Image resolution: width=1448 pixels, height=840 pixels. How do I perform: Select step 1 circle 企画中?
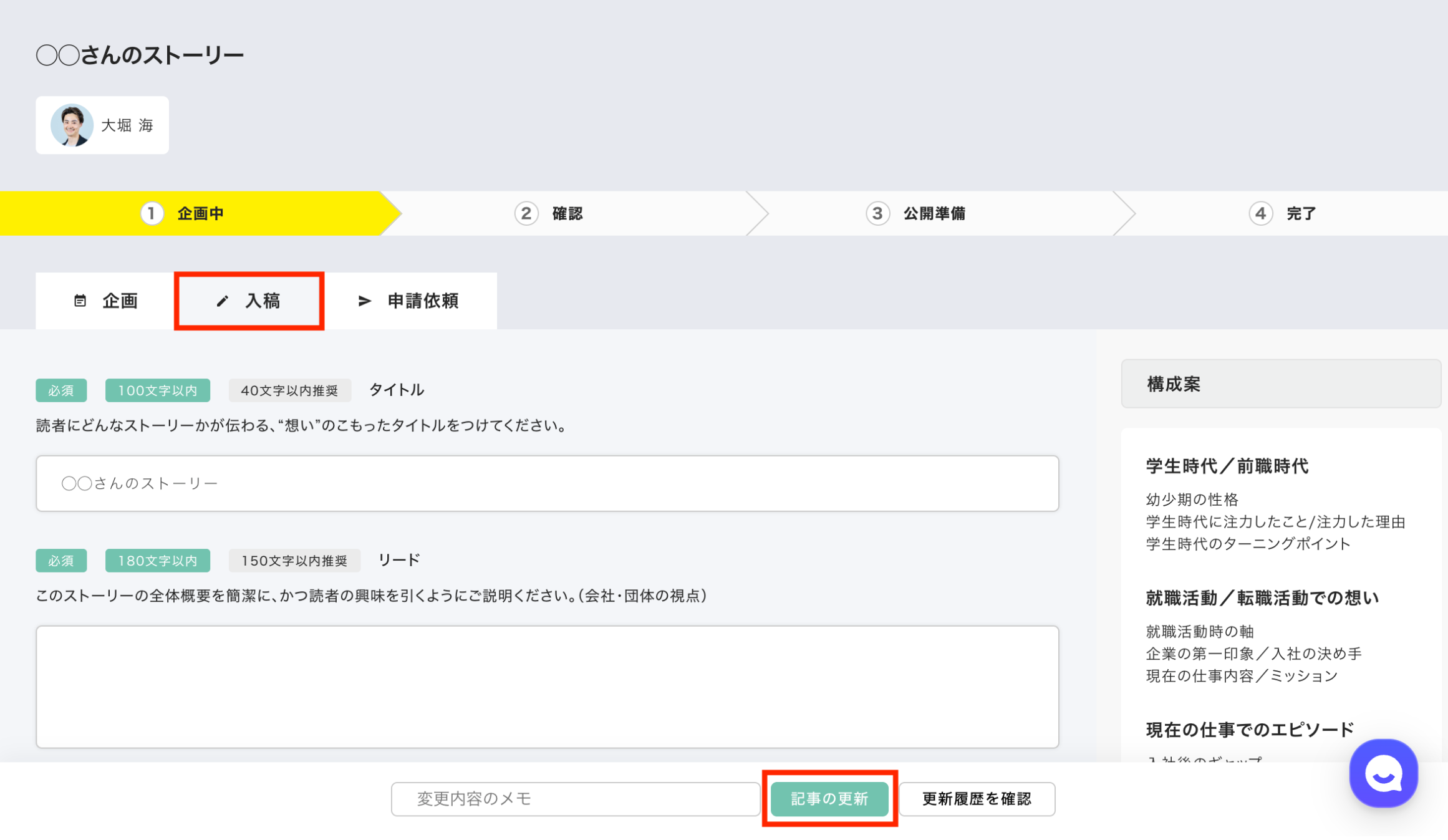pos(152,213)
